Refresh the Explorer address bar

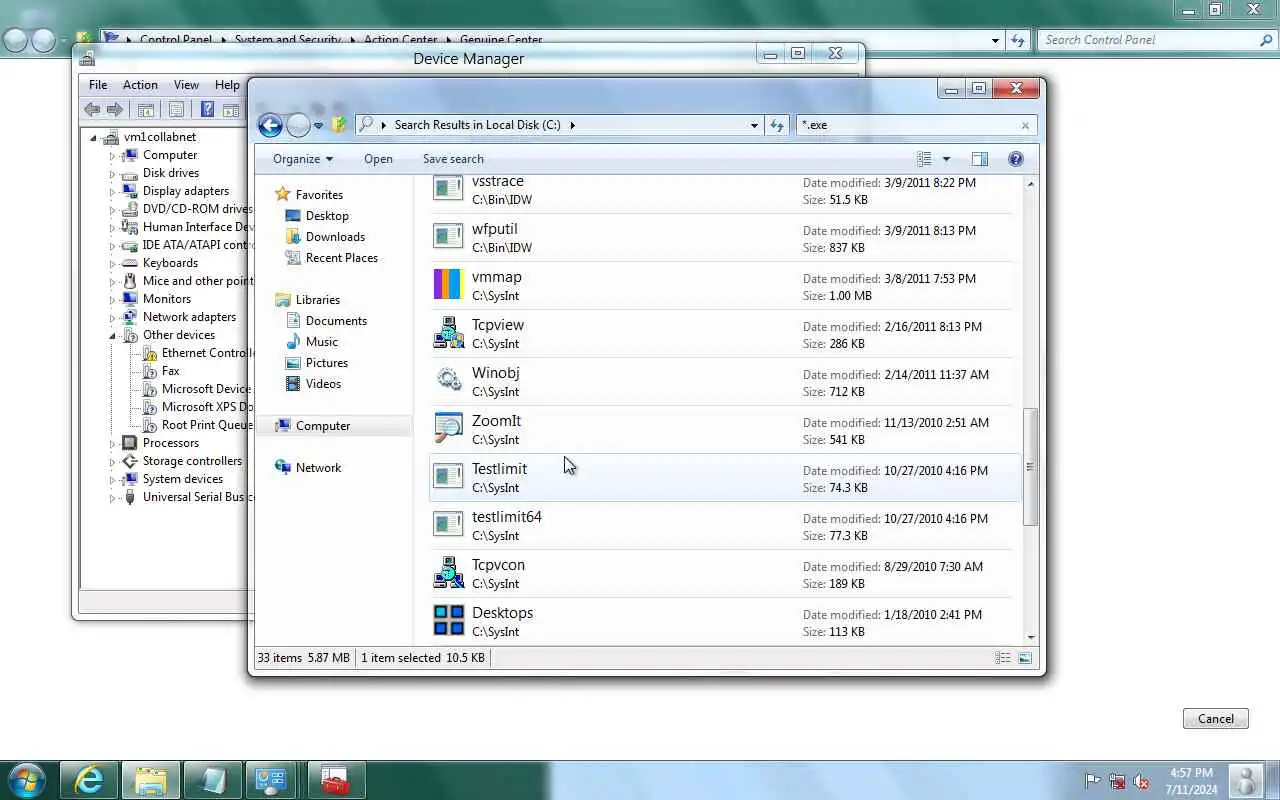[777, 125]
